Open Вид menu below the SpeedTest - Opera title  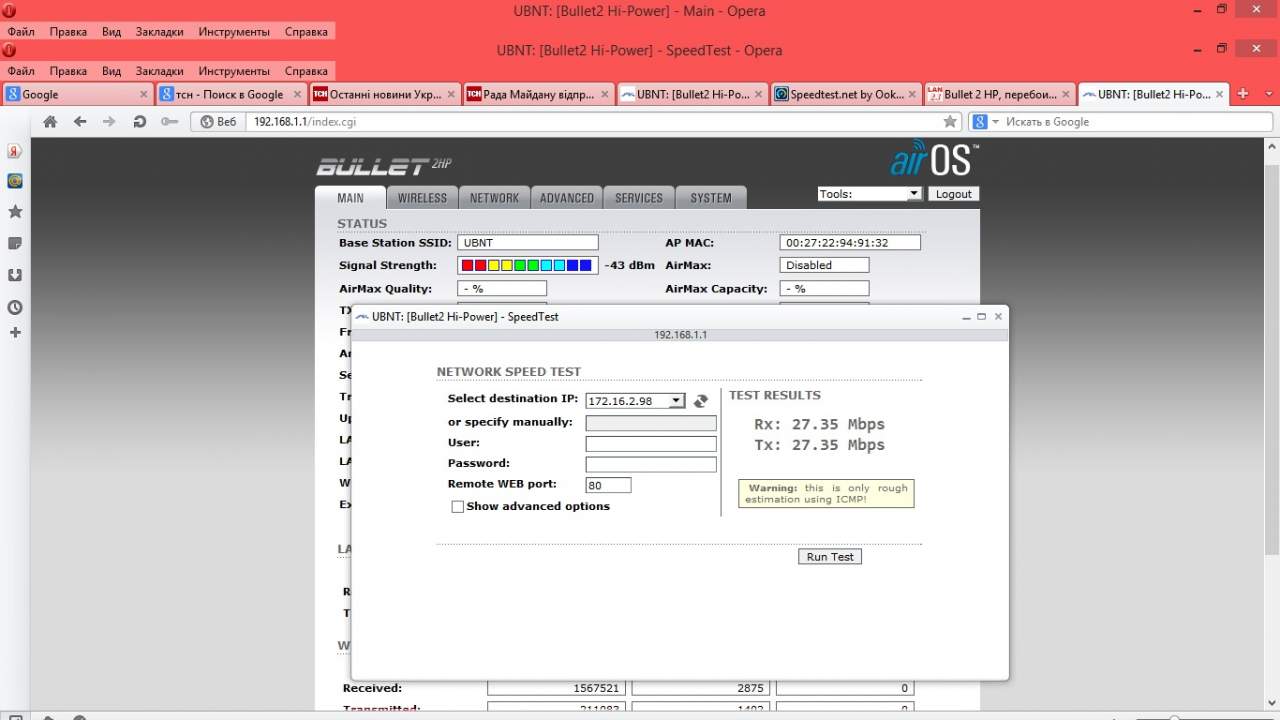111,71
